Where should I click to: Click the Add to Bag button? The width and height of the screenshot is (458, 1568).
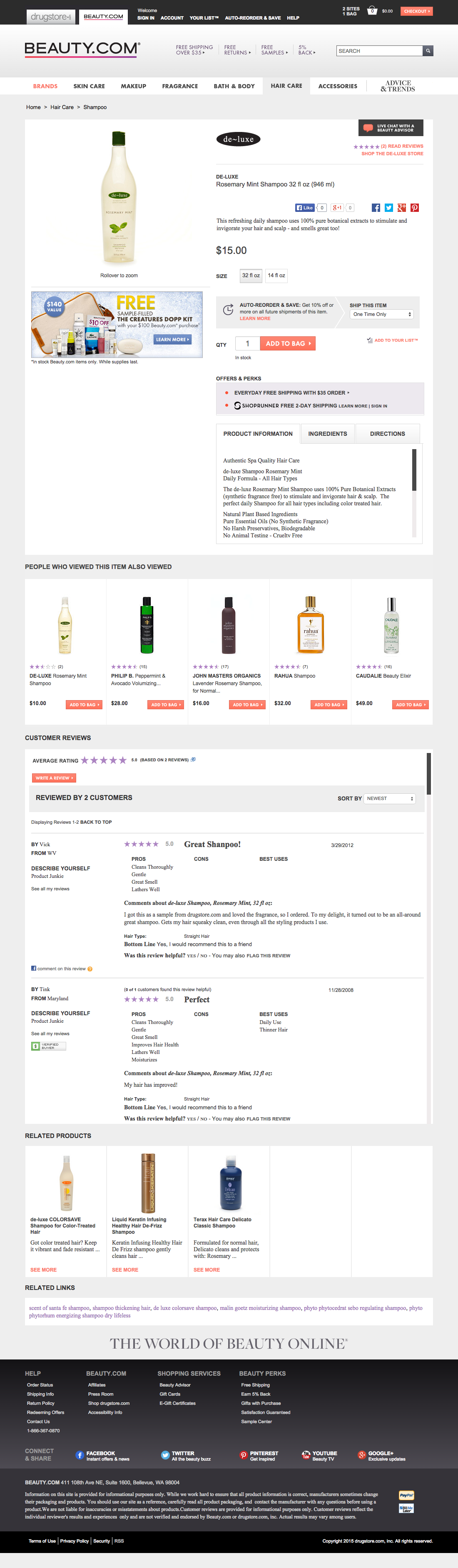(x=287, y=344)
